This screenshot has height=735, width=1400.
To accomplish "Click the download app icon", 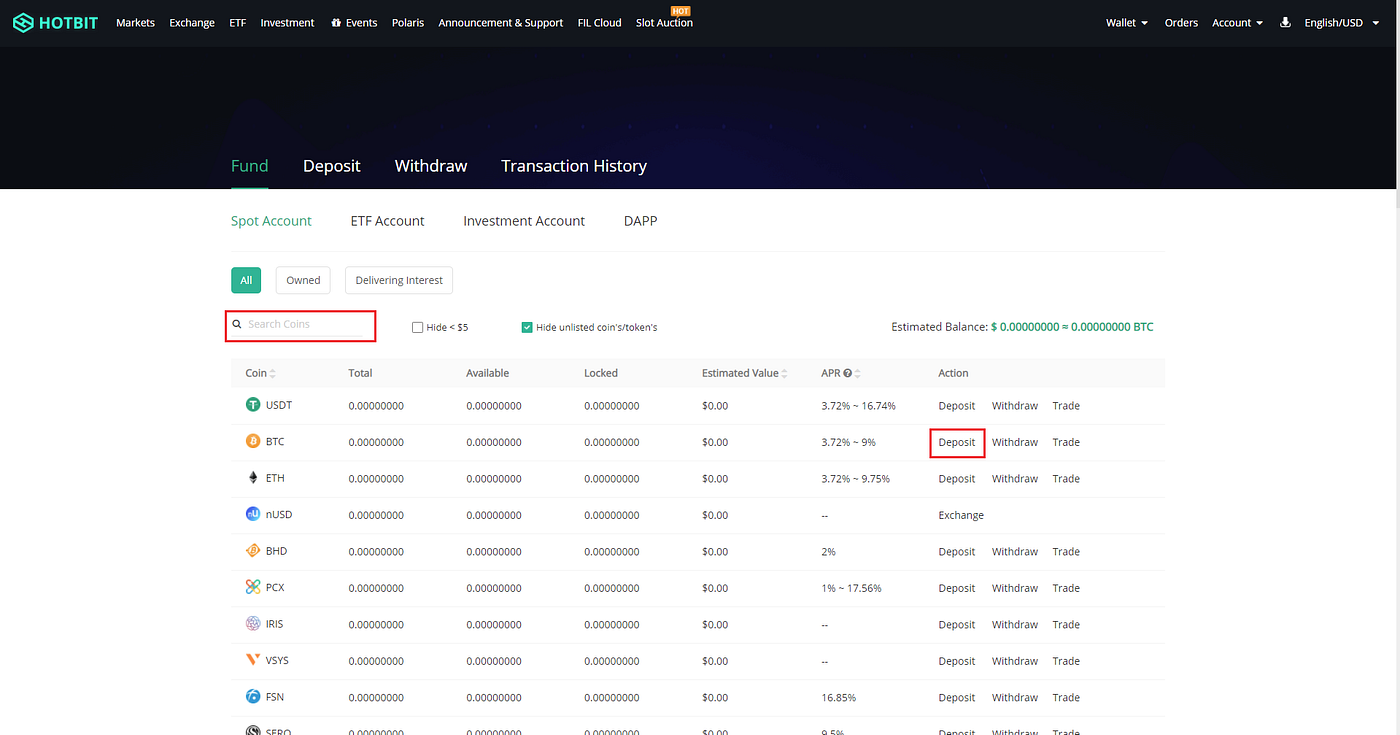I will (x=1285, y=22).
